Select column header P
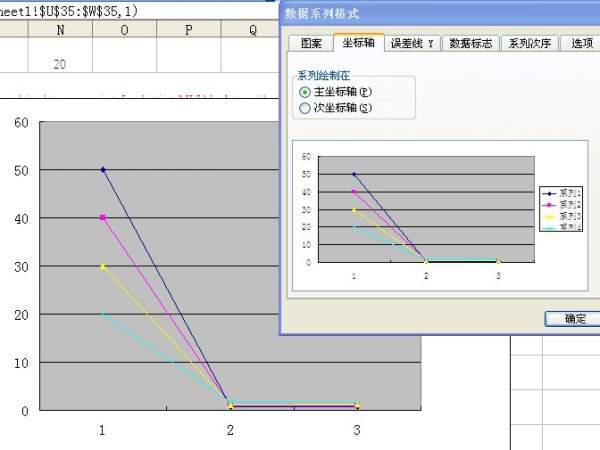600x450 pixels. pyautogui.click(x=189, y=29)
